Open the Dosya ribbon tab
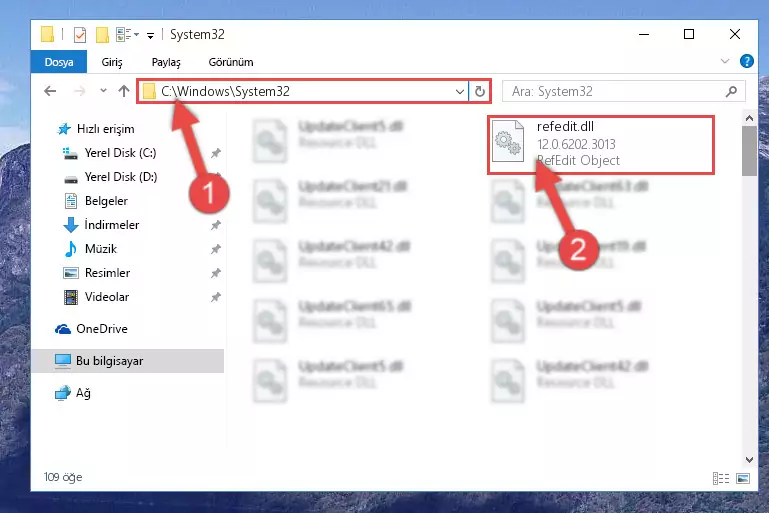 59,62
